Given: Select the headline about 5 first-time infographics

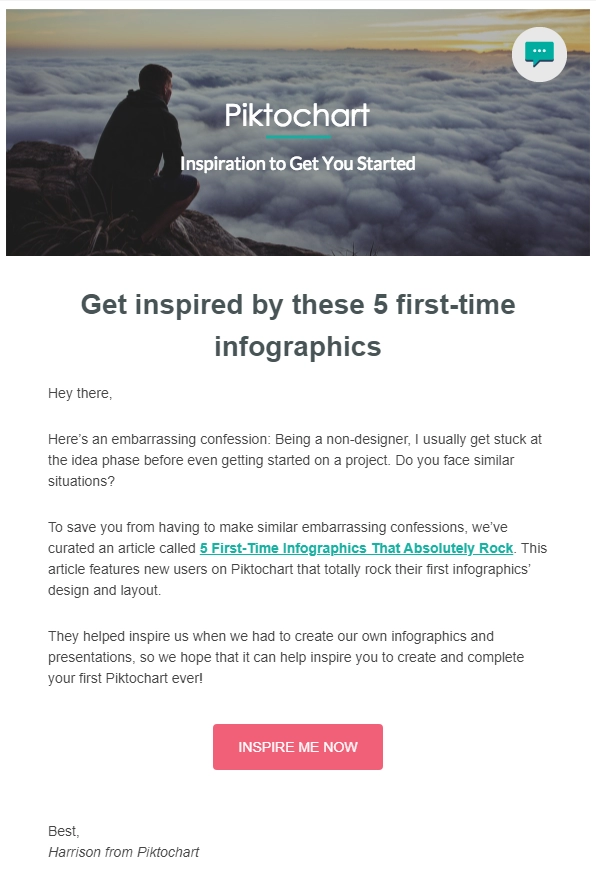Looking at the screenshot, I should (297, 327).
